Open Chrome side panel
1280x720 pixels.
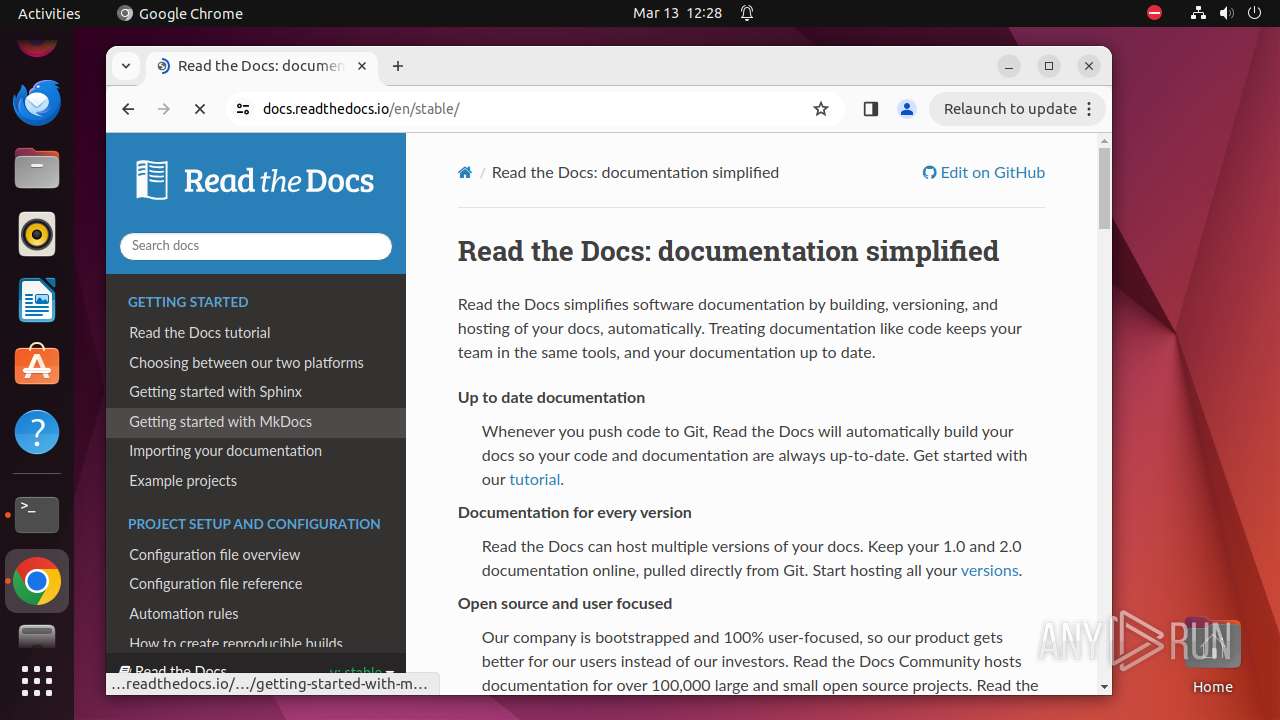pos(870,109)
